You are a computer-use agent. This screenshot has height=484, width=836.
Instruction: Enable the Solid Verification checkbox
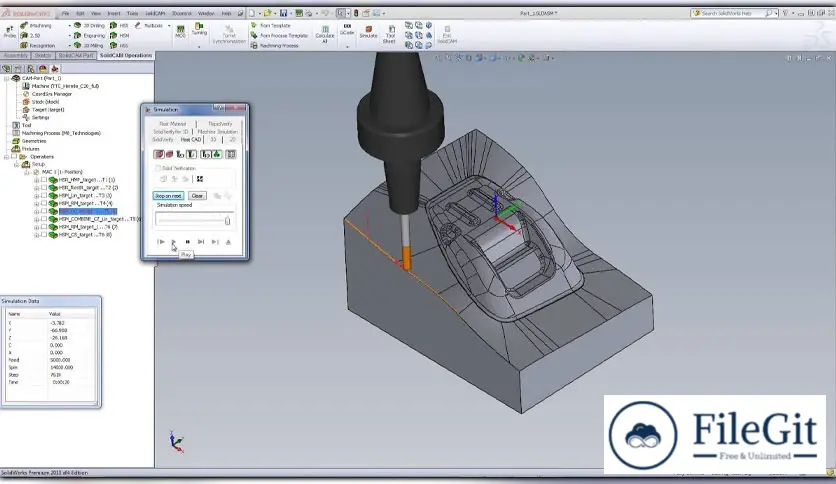pos(157,168)
